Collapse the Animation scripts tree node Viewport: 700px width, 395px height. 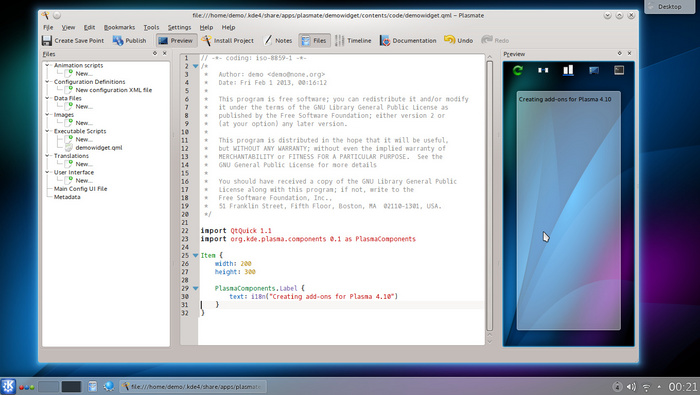[x=47, y=65]
